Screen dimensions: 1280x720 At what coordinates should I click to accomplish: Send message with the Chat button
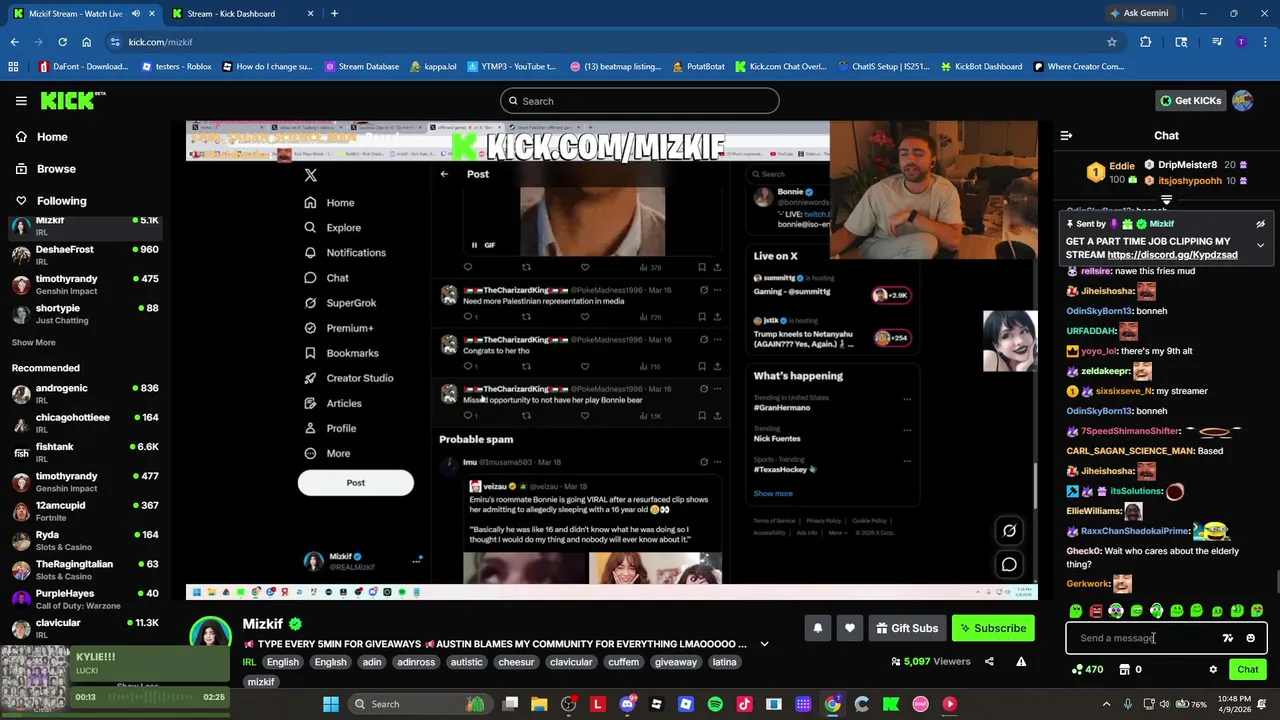pyautogui.click(x=1248, y=670)
